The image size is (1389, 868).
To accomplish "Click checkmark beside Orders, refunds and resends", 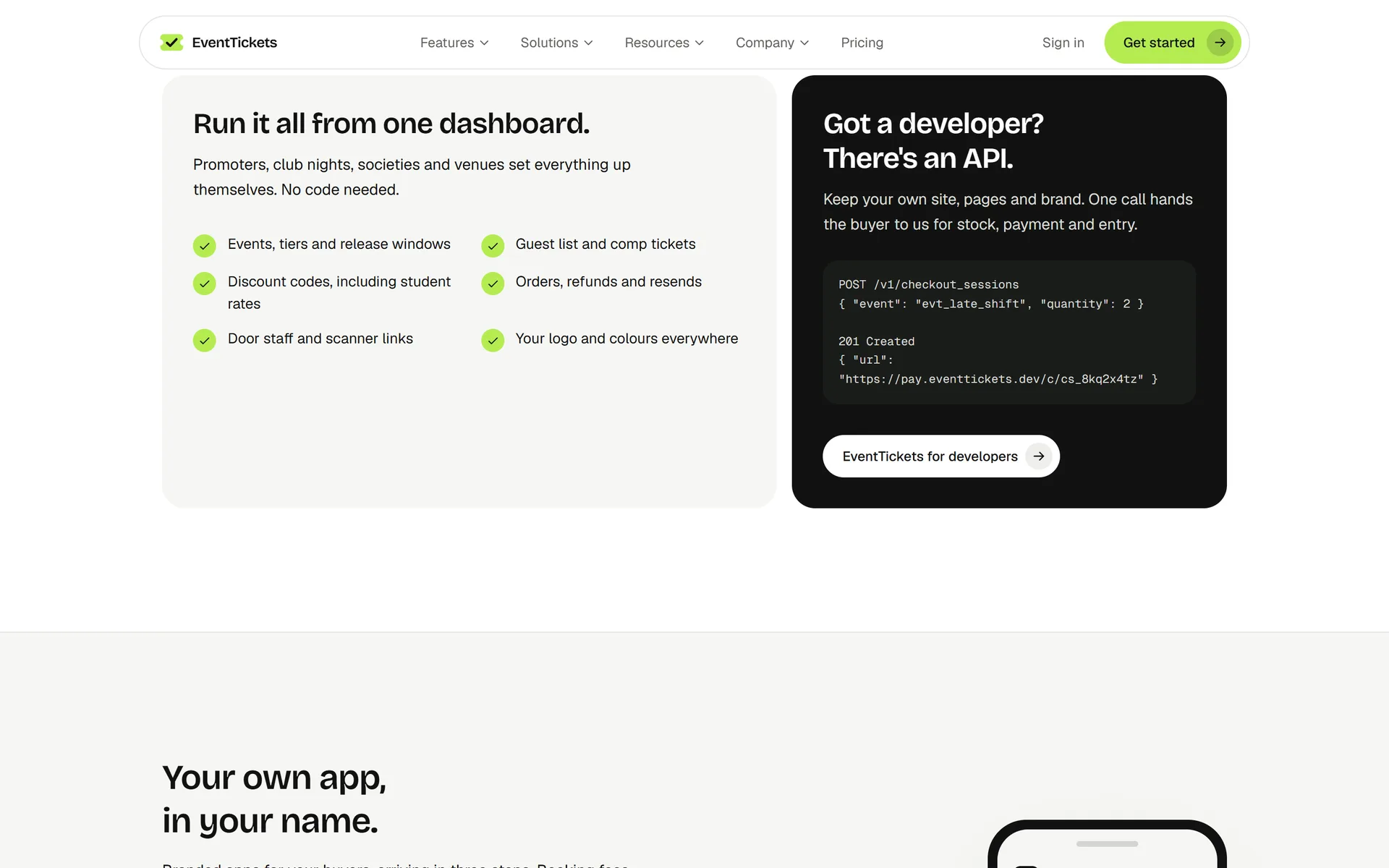I will (x=493, y=284).
